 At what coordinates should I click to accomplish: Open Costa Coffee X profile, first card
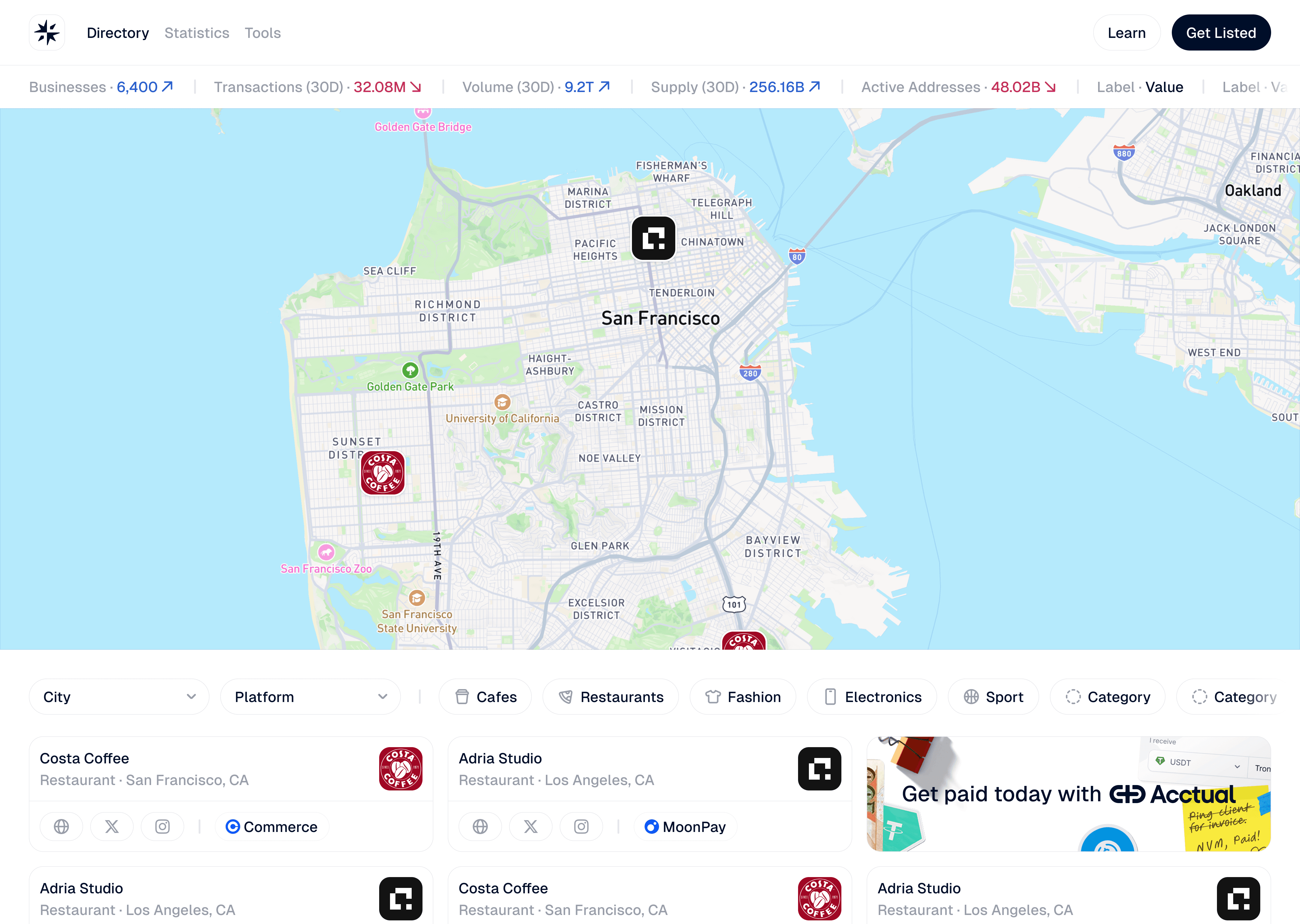pyautogui.click(x=112, y=826)
